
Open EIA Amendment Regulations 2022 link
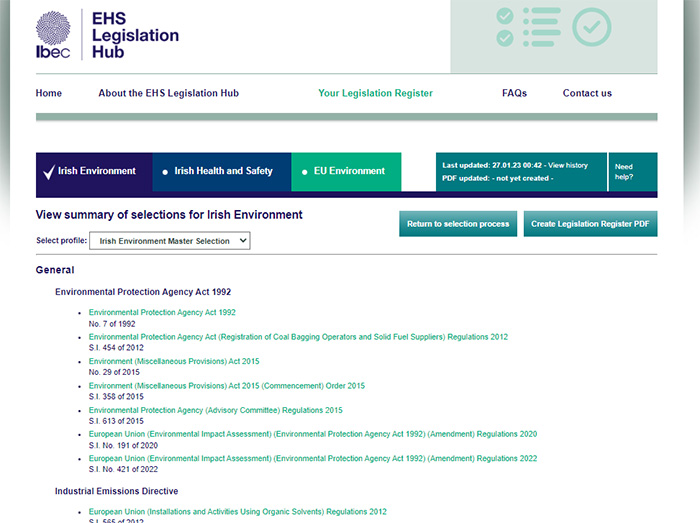pyautogui.click(x=312, y=458)
